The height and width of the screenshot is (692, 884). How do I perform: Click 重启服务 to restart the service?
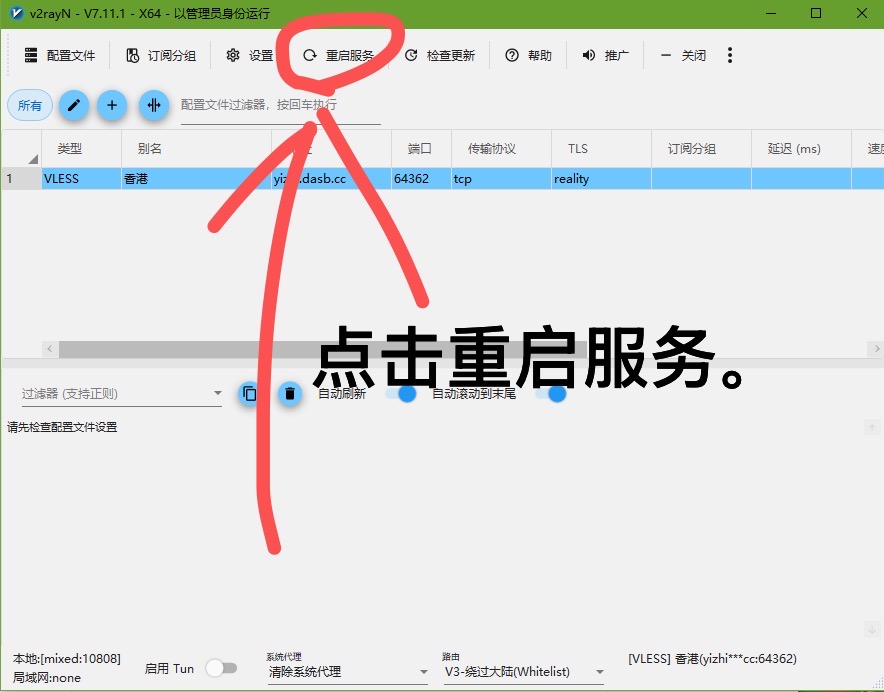click(330, 57)
